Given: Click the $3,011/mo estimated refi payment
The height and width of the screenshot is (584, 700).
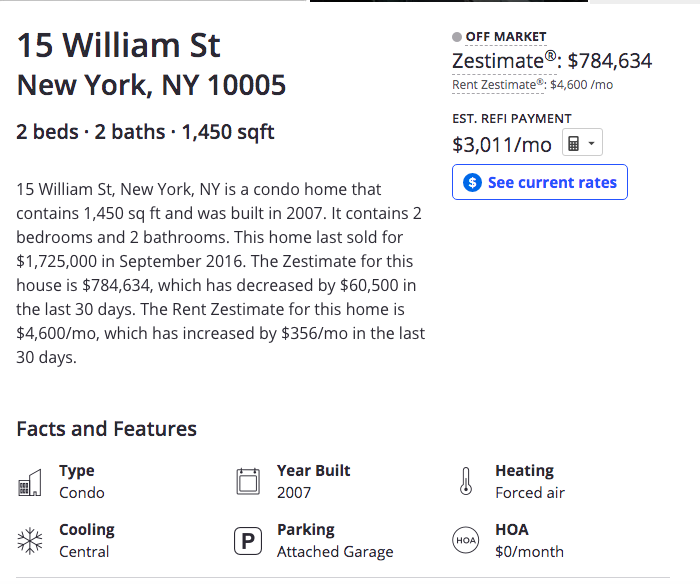Looking at the screenshot, I should pyautogui.click(x=502, y=145).
